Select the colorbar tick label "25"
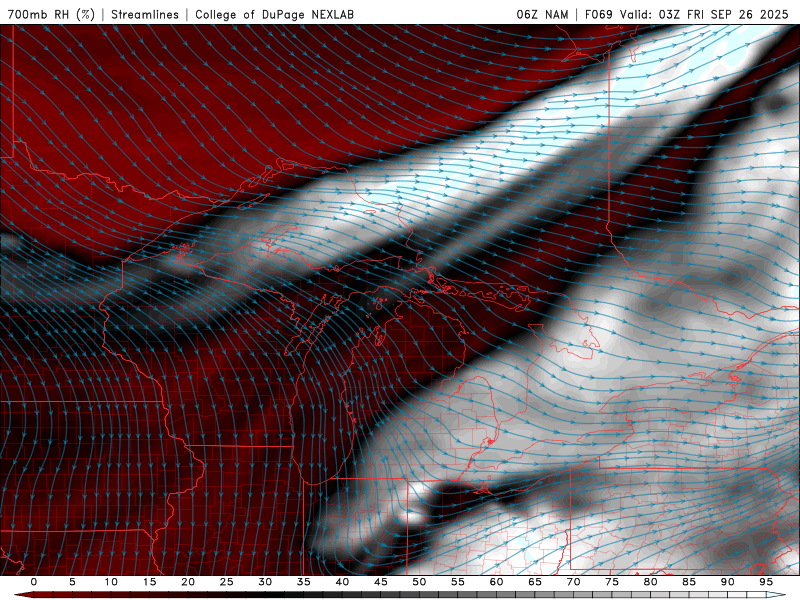800x600 pixels. (227, 582)
